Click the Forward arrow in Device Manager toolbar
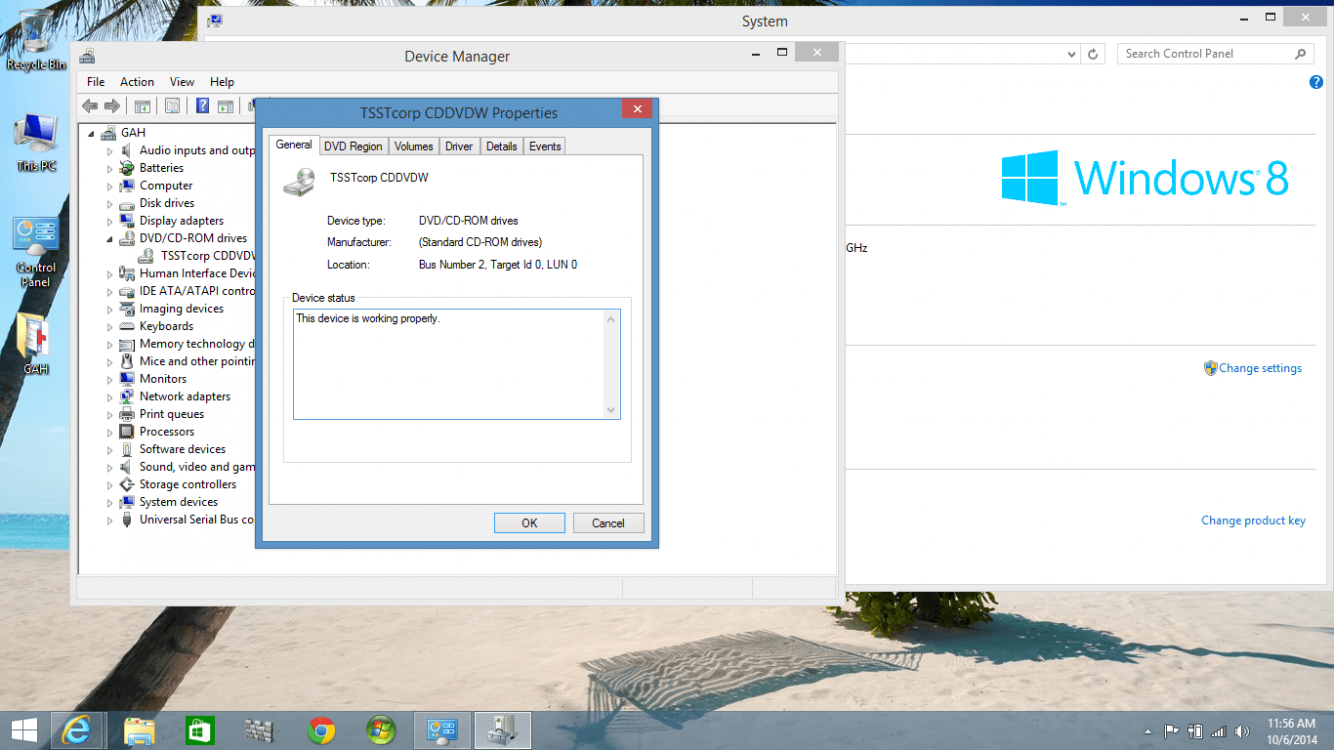1334x750 pixels. pyautogui.click(x=112, y=106)
